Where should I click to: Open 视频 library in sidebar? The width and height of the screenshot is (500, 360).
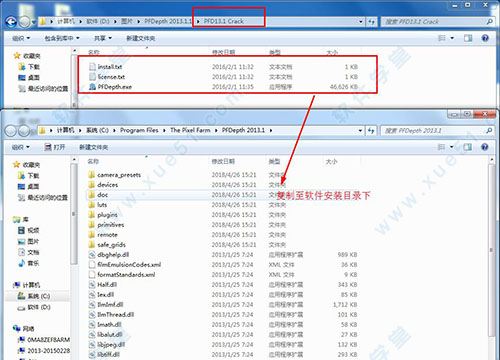(x=29, y=230)
